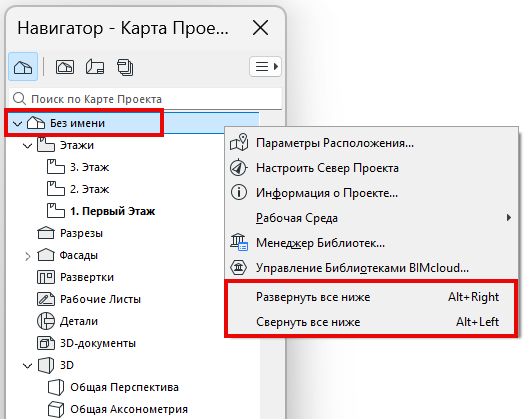Click the 2. Этаж story icon
524x419 pixels.
[x=55, y=189]
